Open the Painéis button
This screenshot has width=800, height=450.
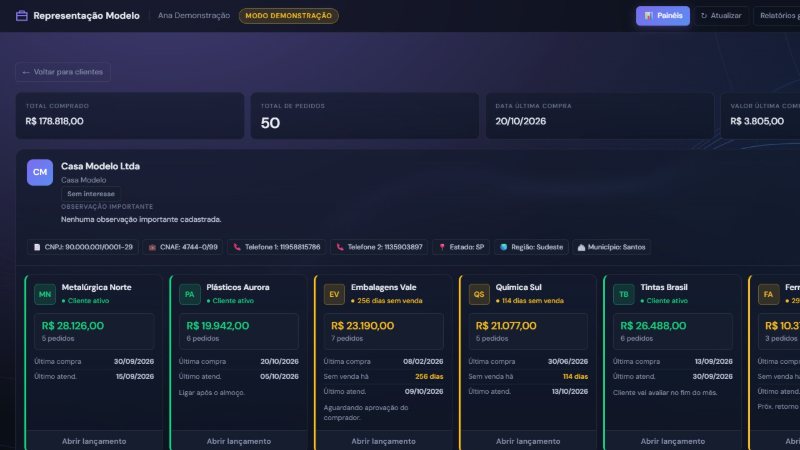[x=663, y=16]
